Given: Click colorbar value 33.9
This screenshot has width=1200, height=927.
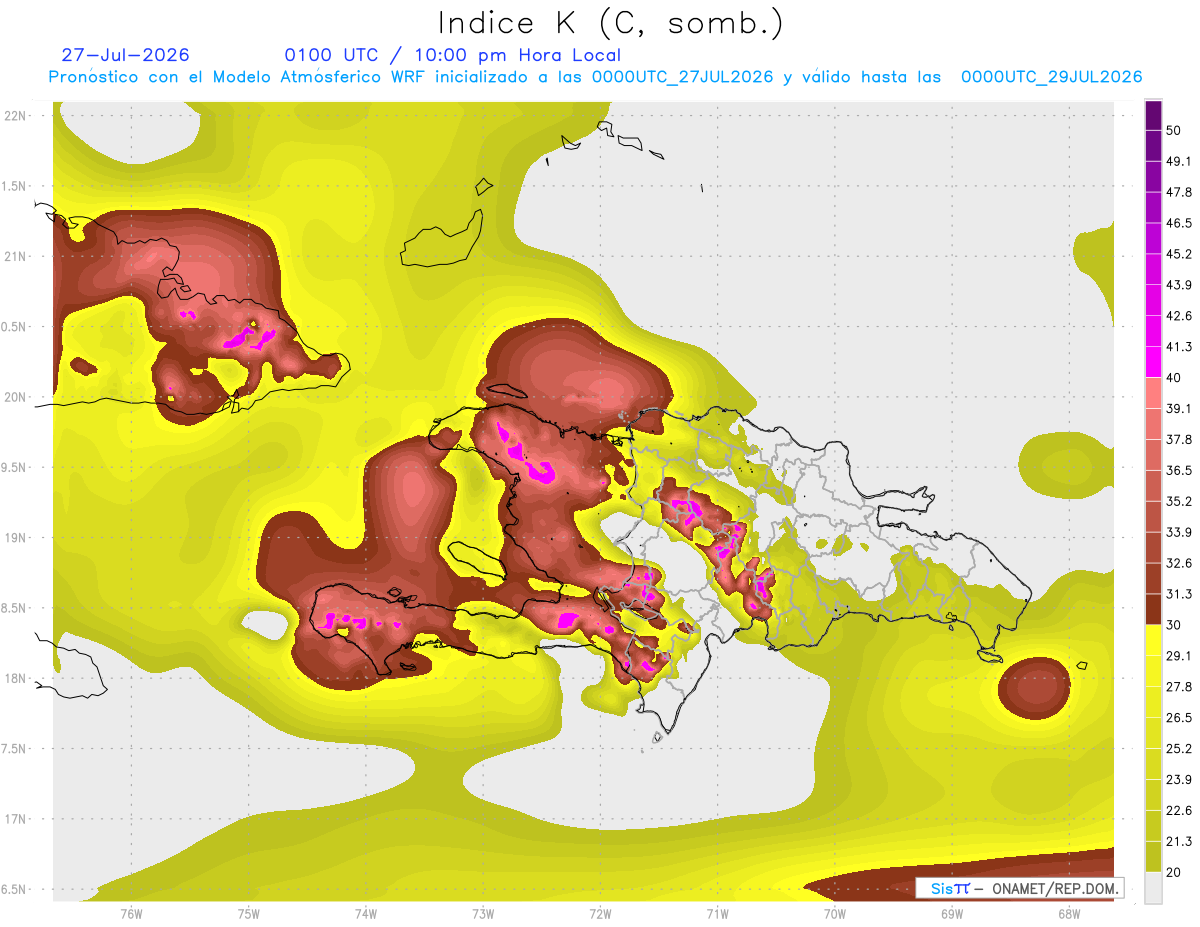Looking at the screenshot, I should 1178,532.
